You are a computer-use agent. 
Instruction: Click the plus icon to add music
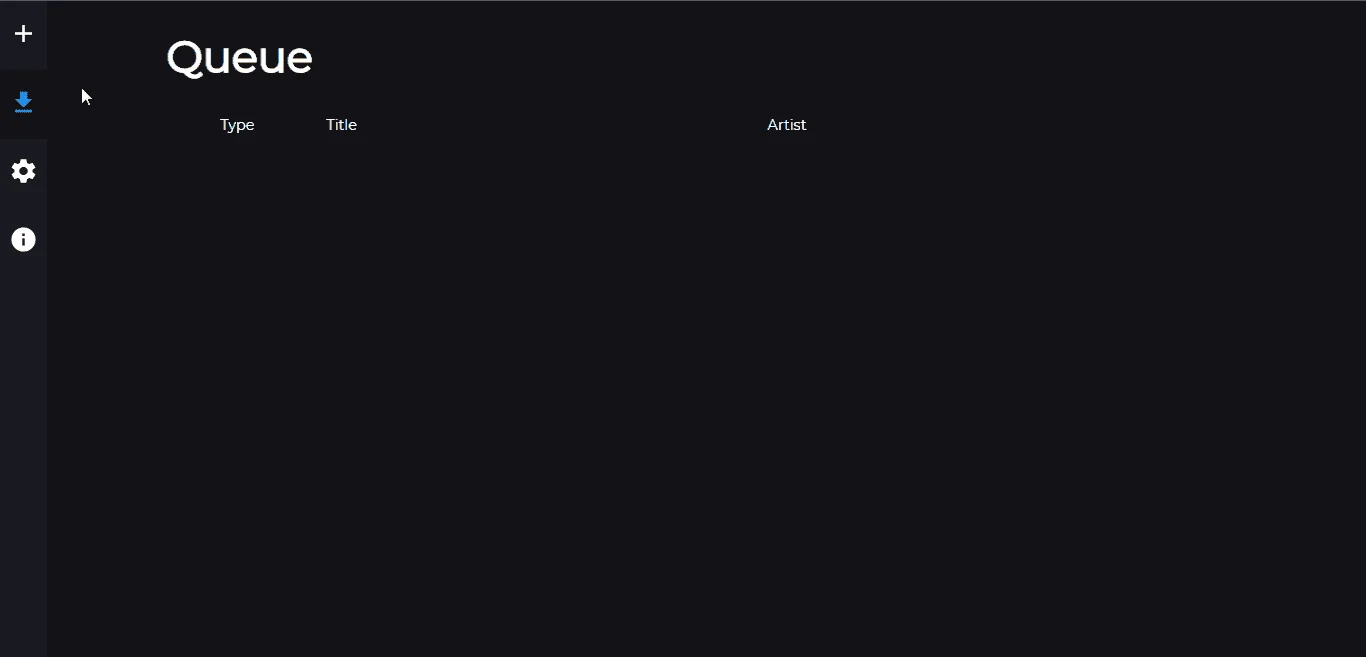23,34
